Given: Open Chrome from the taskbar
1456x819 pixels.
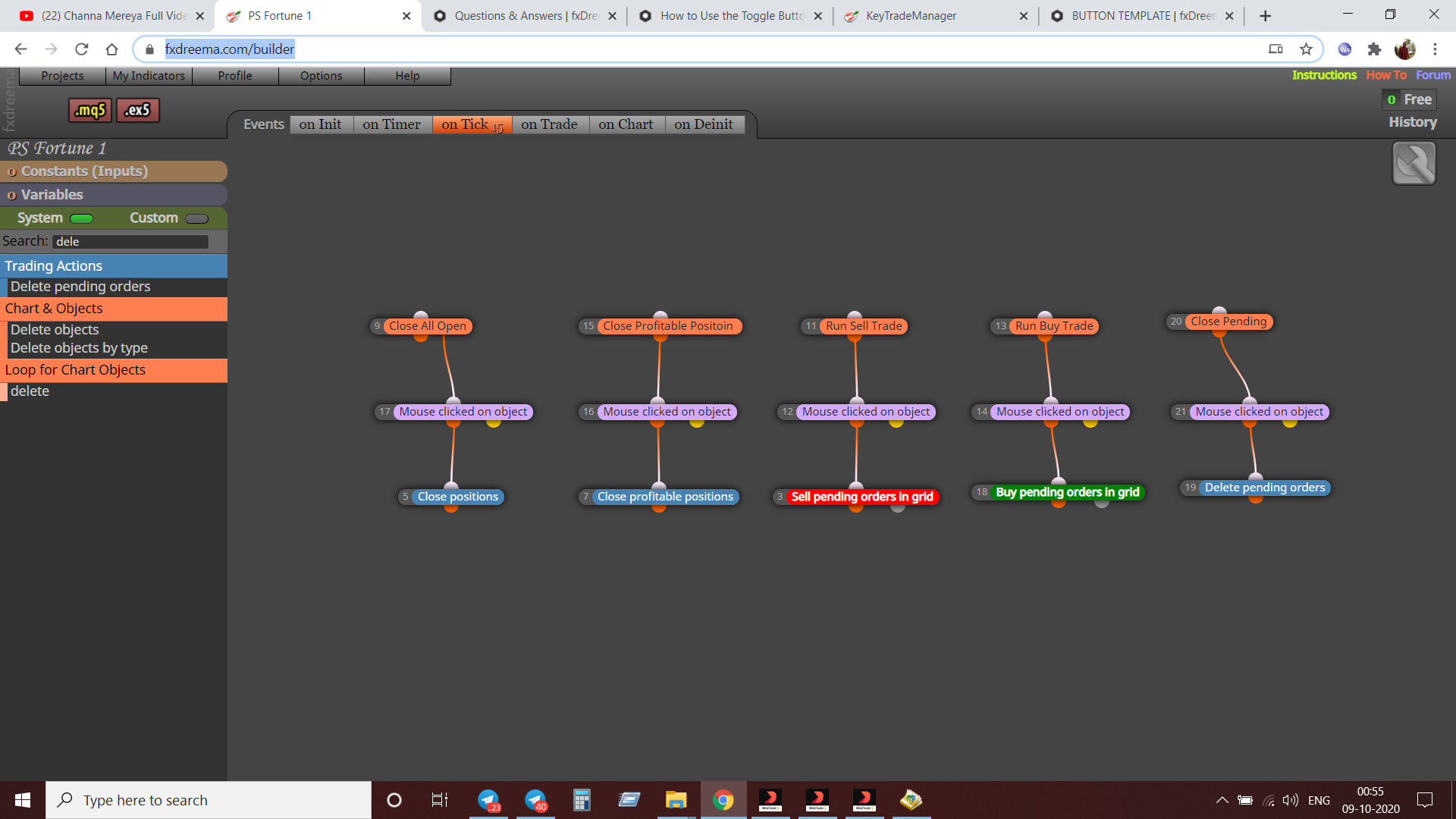Looking at the screenshot, I should [x=723, y=800].
